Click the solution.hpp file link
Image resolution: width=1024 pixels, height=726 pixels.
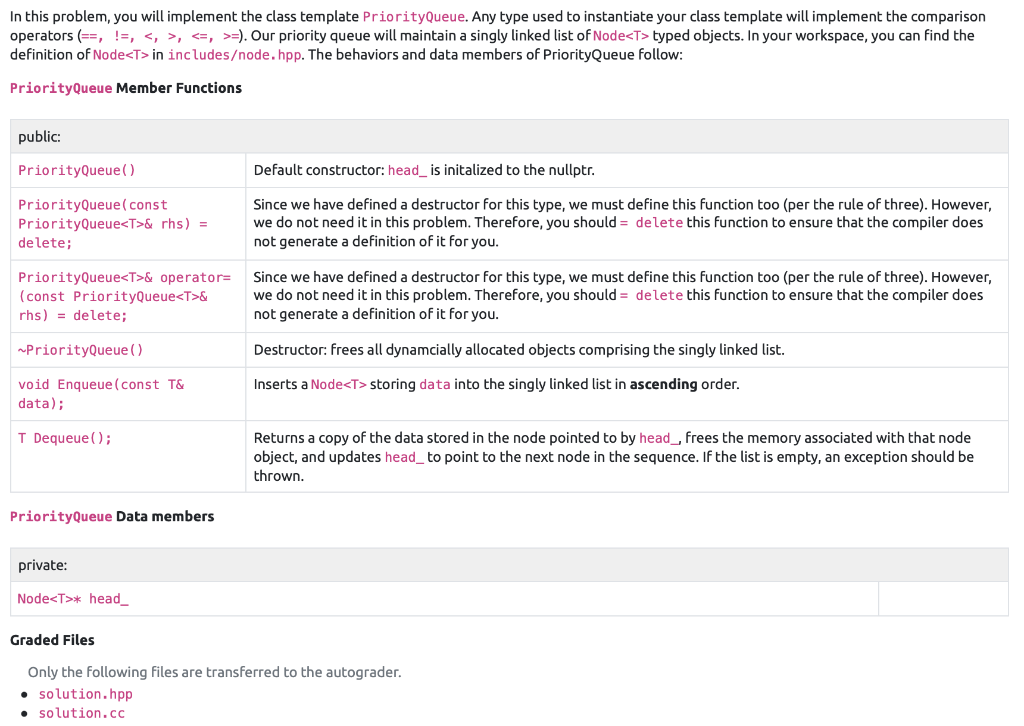85,693
